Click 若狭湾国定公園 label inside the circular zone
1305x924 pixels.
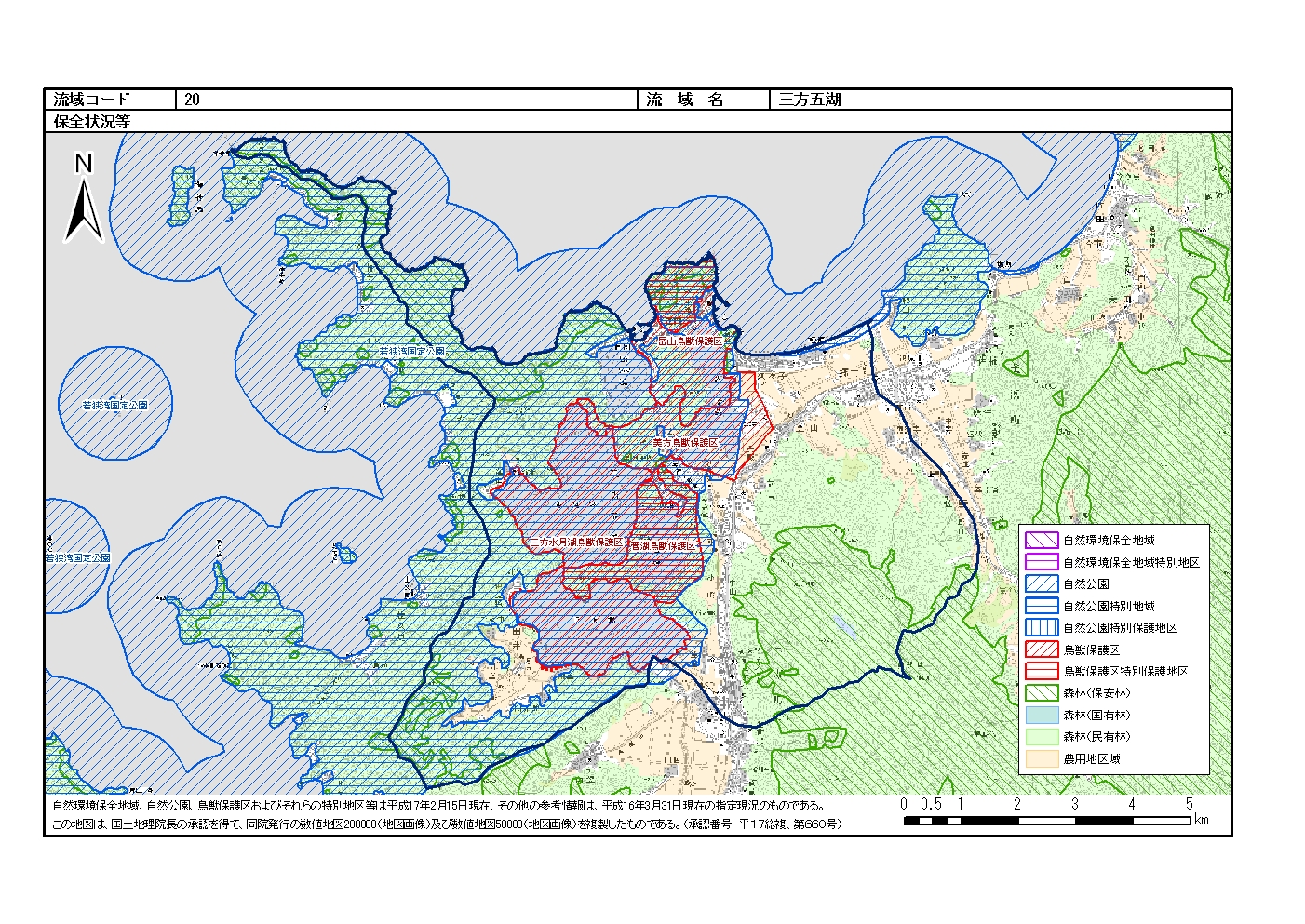coord(115,406)
